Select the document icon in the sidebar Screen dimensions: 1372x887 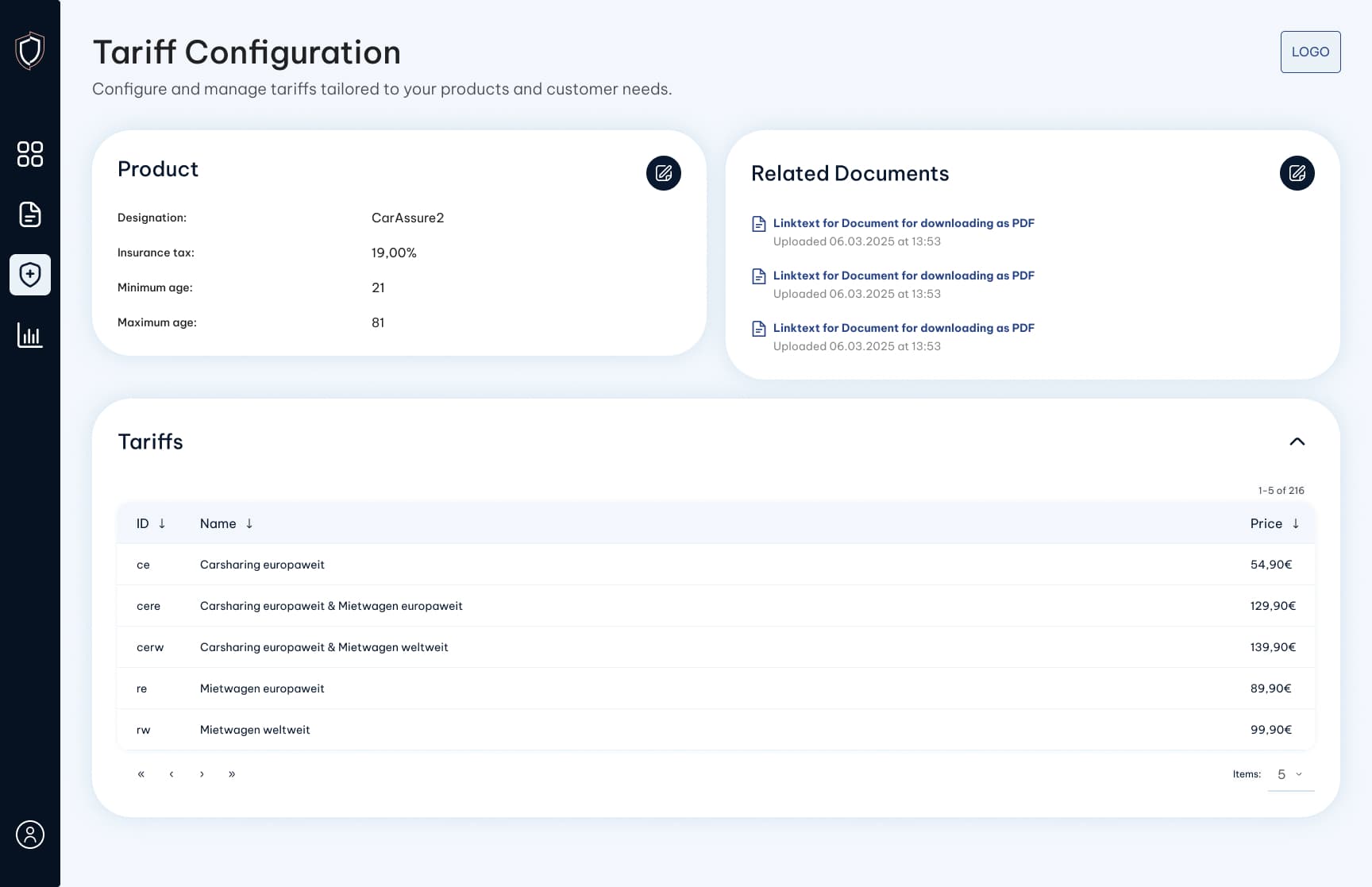pyautogui.click(x=30, y=214)
